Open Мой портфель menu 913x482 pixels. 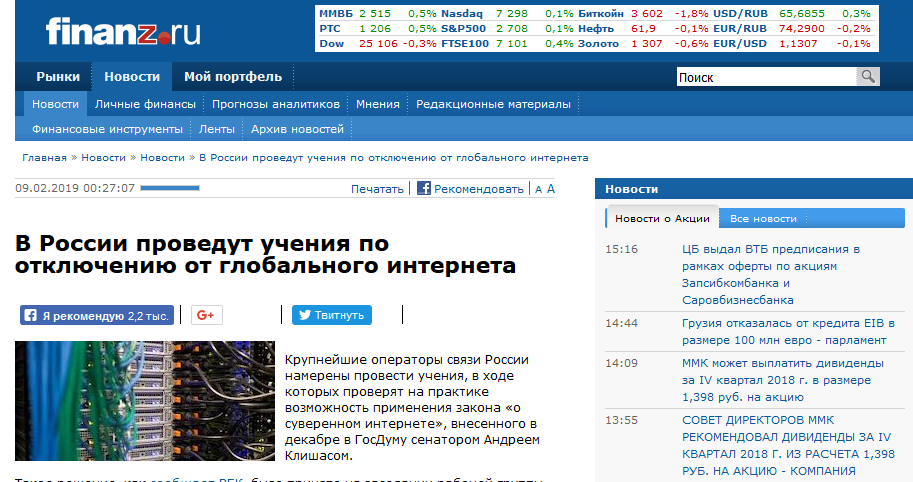coord(233,77)
